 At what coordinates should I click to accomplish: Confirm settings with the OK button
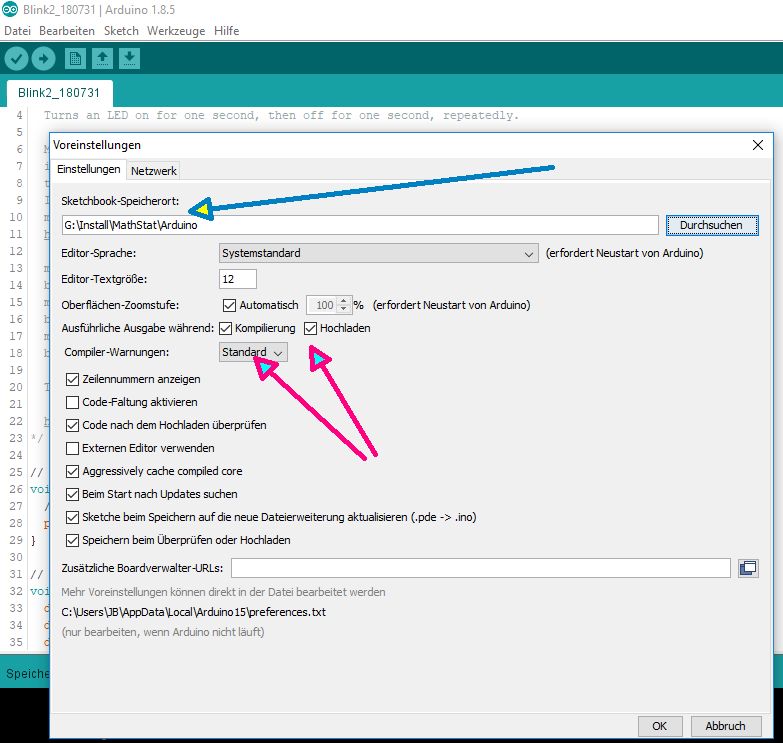coord(660,726)
